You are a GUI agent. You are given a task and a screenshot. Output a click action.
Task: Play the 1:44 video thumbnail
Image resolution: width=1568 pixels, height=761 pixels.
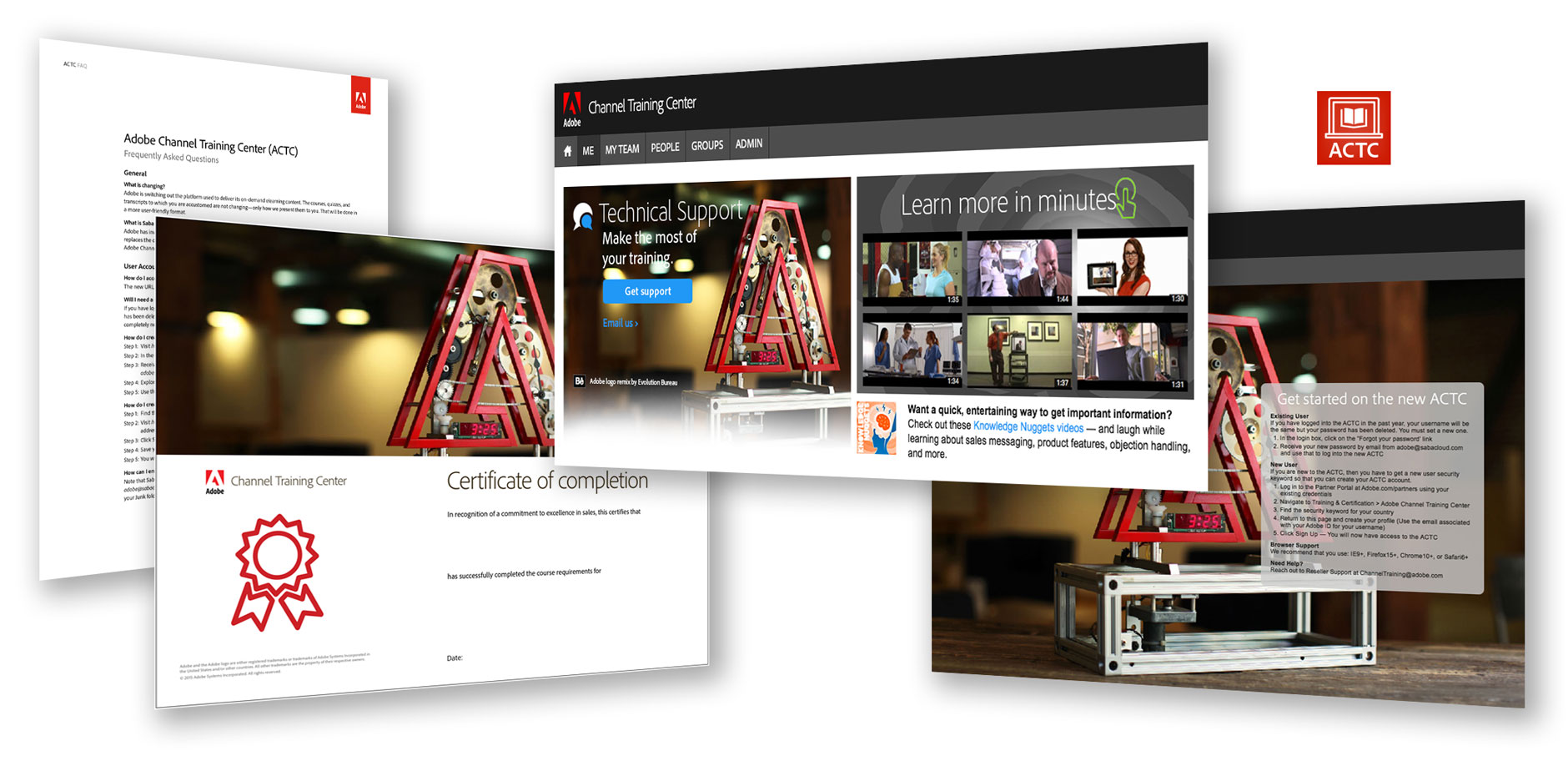tap(1019, 267)
